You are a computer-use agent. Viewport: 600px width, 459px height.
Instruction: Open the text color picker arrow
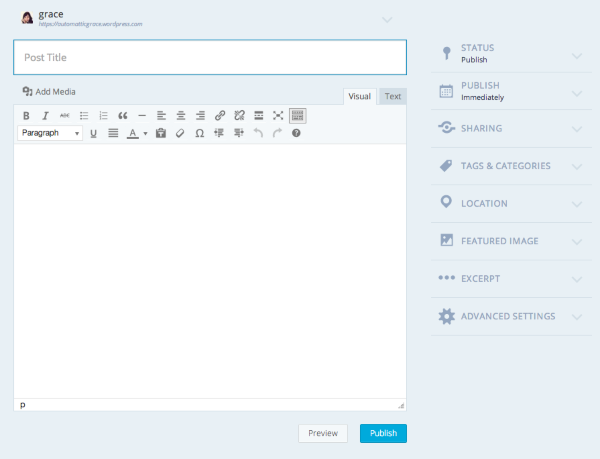click(x=145, y=133)
